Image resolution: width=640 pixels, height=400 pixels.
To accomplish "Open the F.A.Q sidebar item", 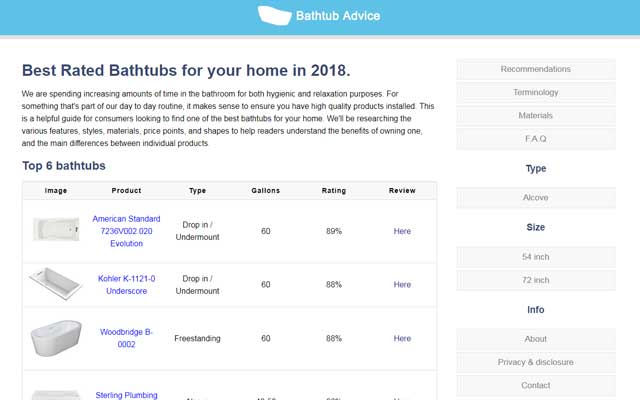I will 535,138.
